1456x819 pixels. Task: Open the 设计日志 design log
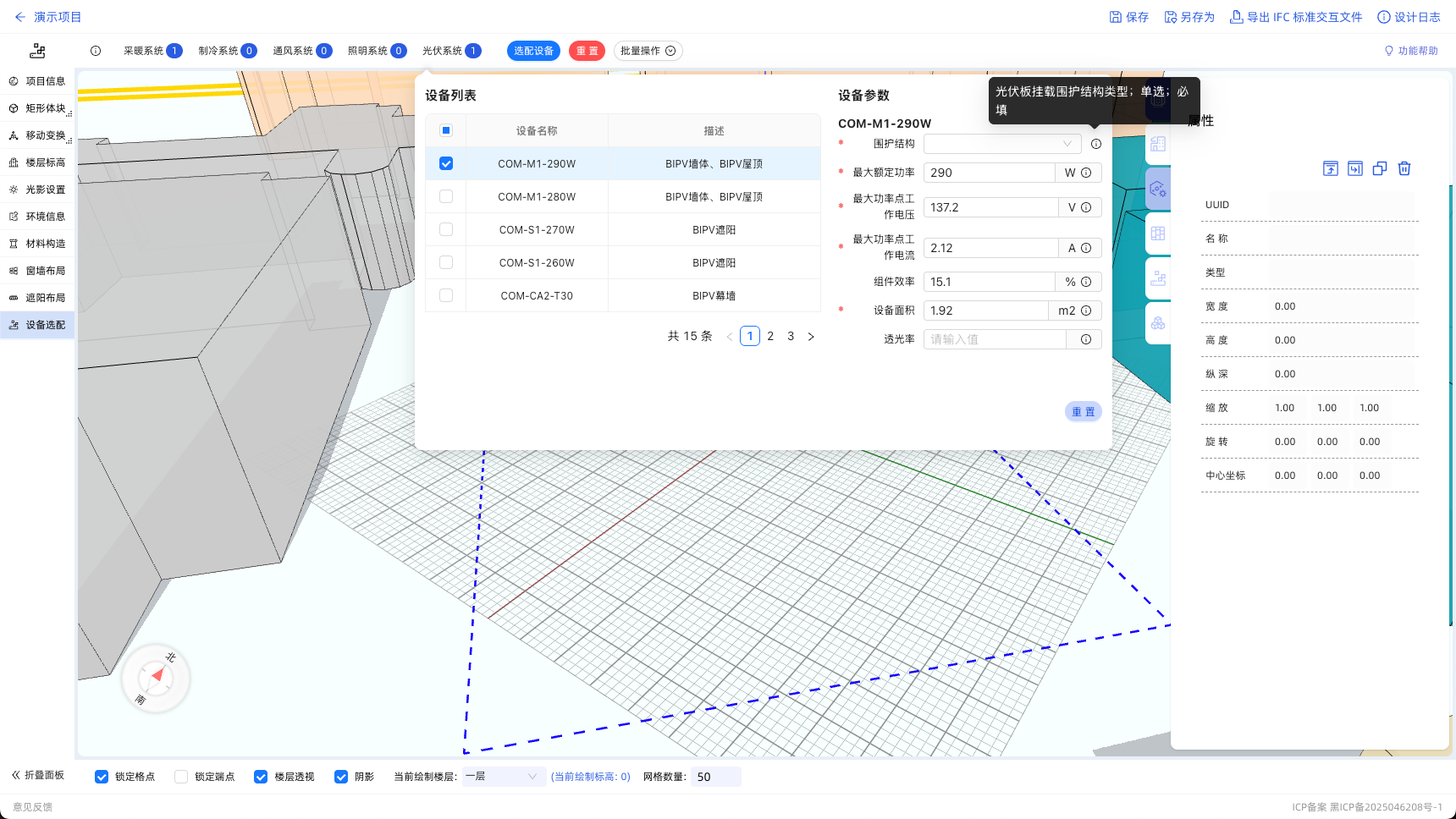1409,17
